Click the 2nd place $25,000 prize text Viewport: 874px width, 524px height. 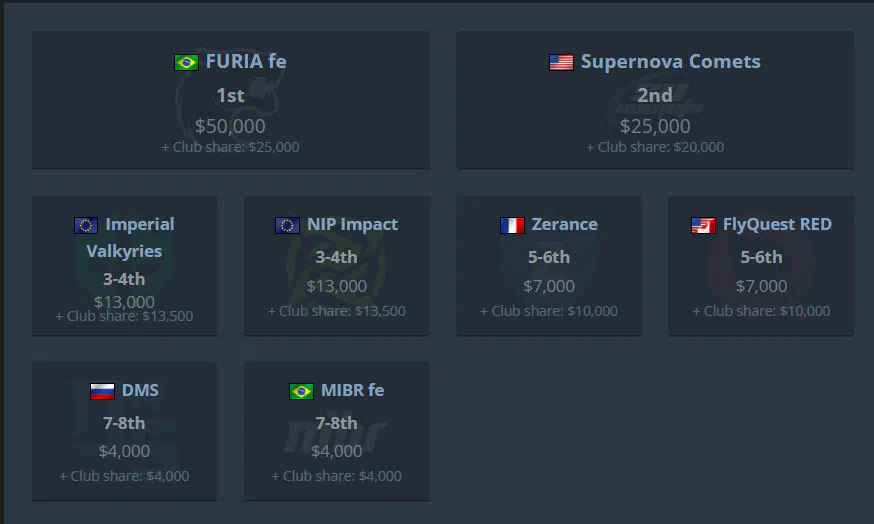[655, 126]
